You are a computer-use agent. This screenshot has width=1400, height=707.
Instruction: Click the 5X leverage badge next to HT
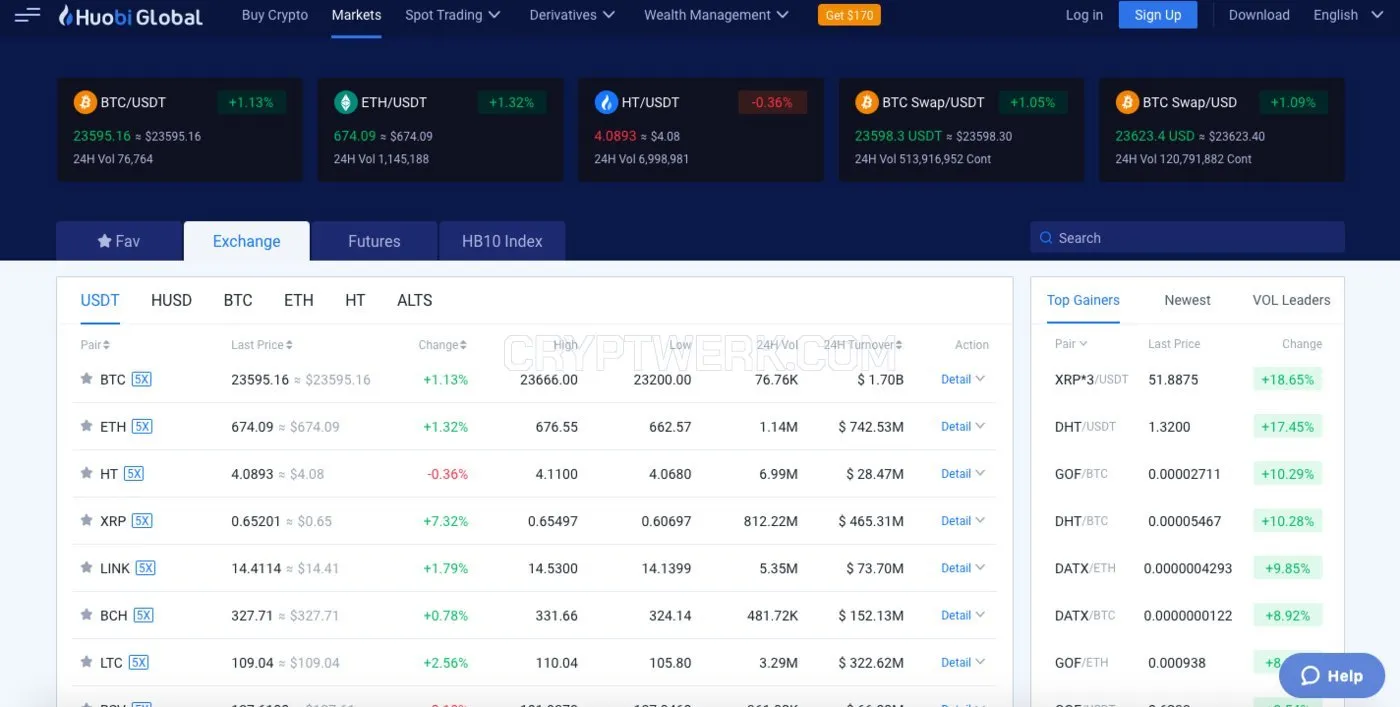pyautogui.click(x=134, y=473)
